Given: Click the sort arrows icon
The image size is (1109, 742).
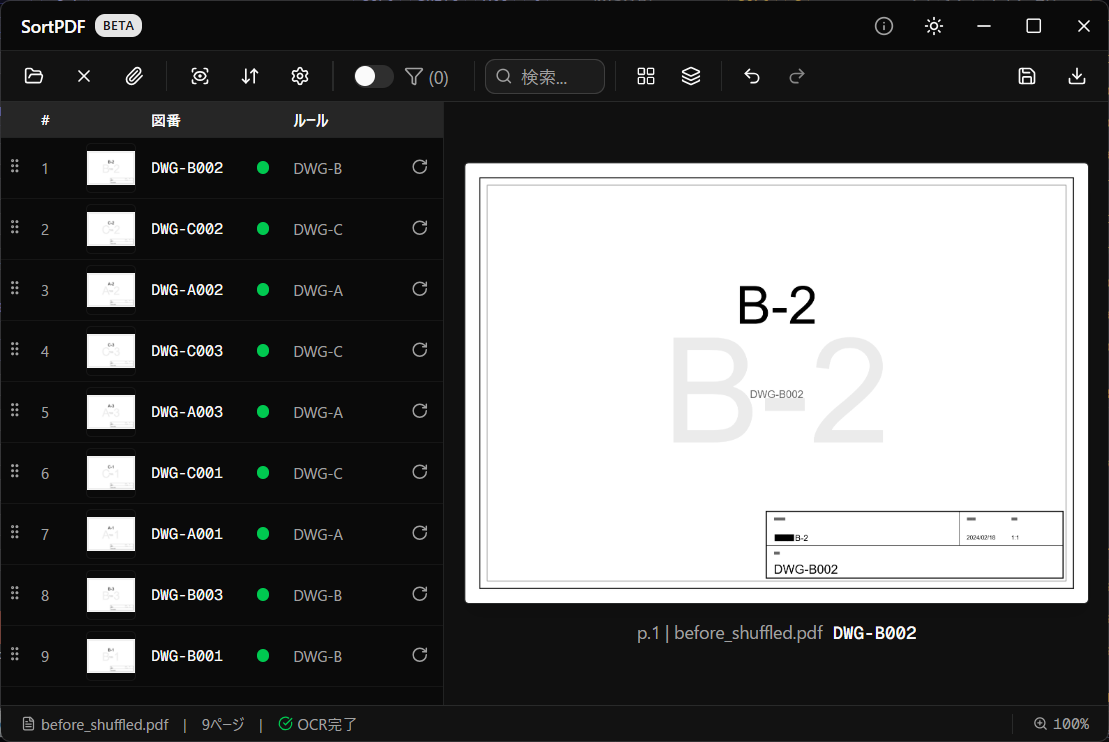Looking at the screenshot, I should point(250,76).
